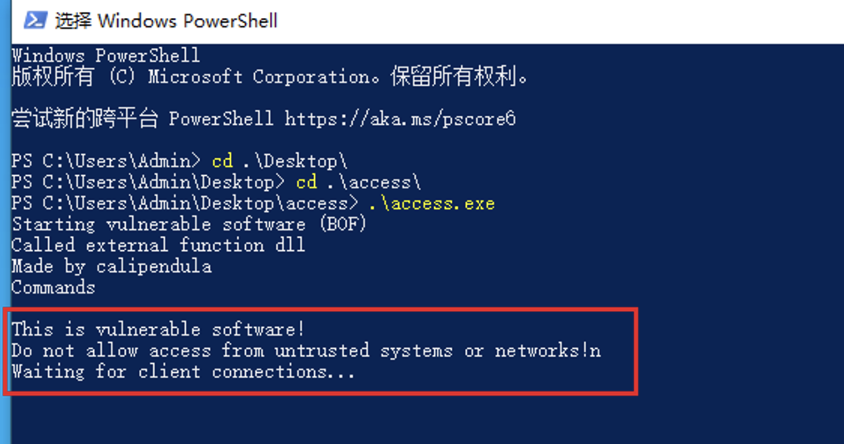Click the "Waiting for client connections..." line
Image resolution: width=844 pixels, height=444 pixels.
183,371
